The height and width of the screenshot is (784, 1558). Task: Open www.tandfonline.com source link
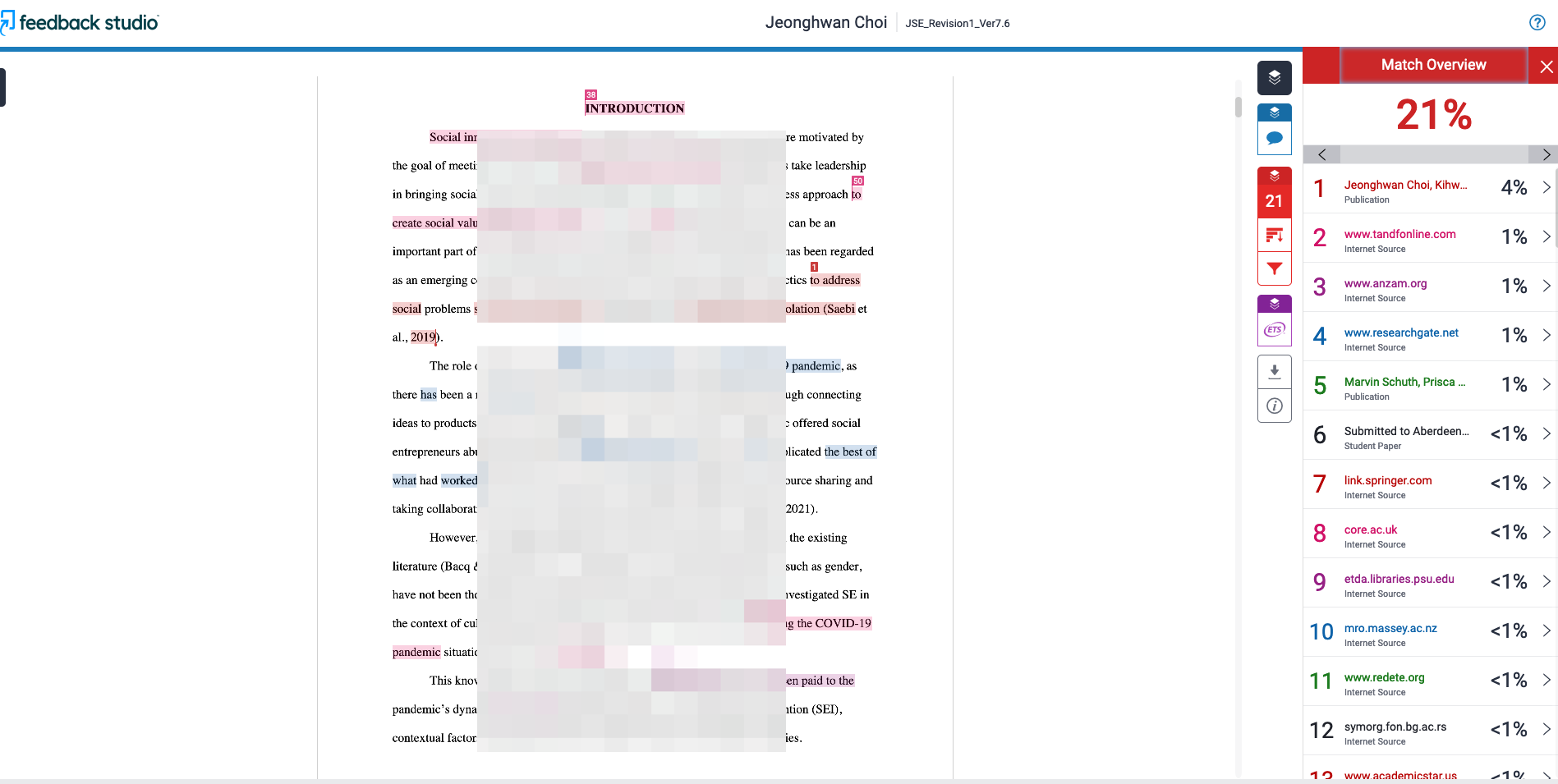pos(1399,234)
